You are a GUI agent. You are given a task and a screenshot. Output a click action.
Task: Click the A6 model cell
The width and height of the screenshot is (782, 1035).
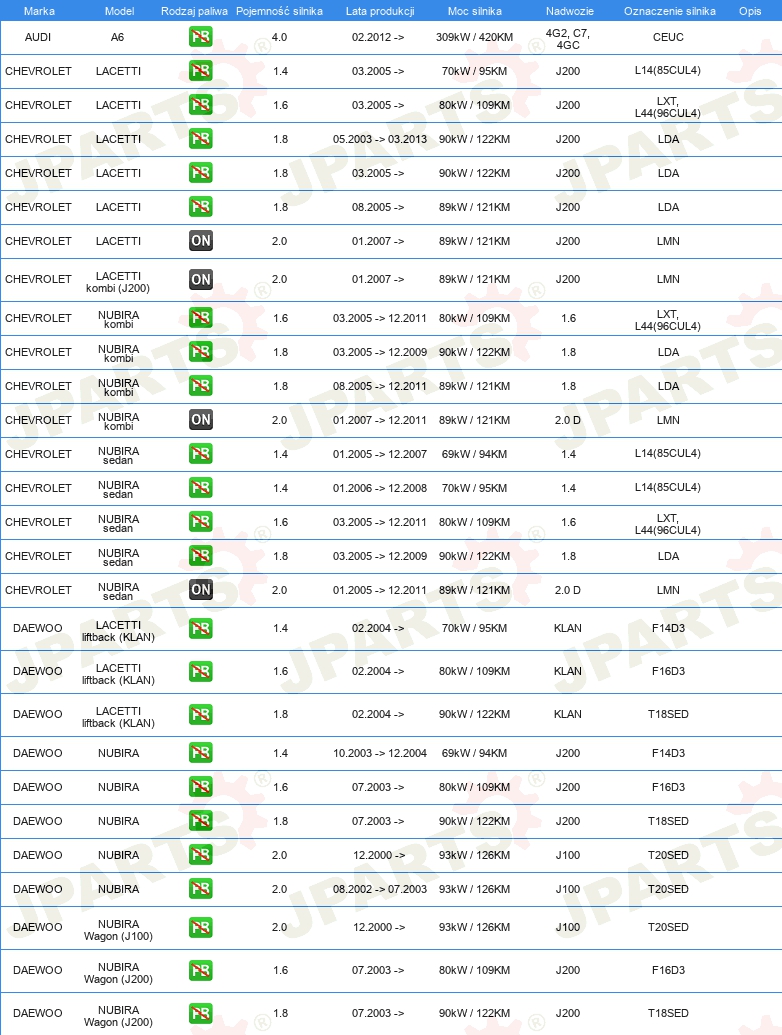tap(117, 37)
